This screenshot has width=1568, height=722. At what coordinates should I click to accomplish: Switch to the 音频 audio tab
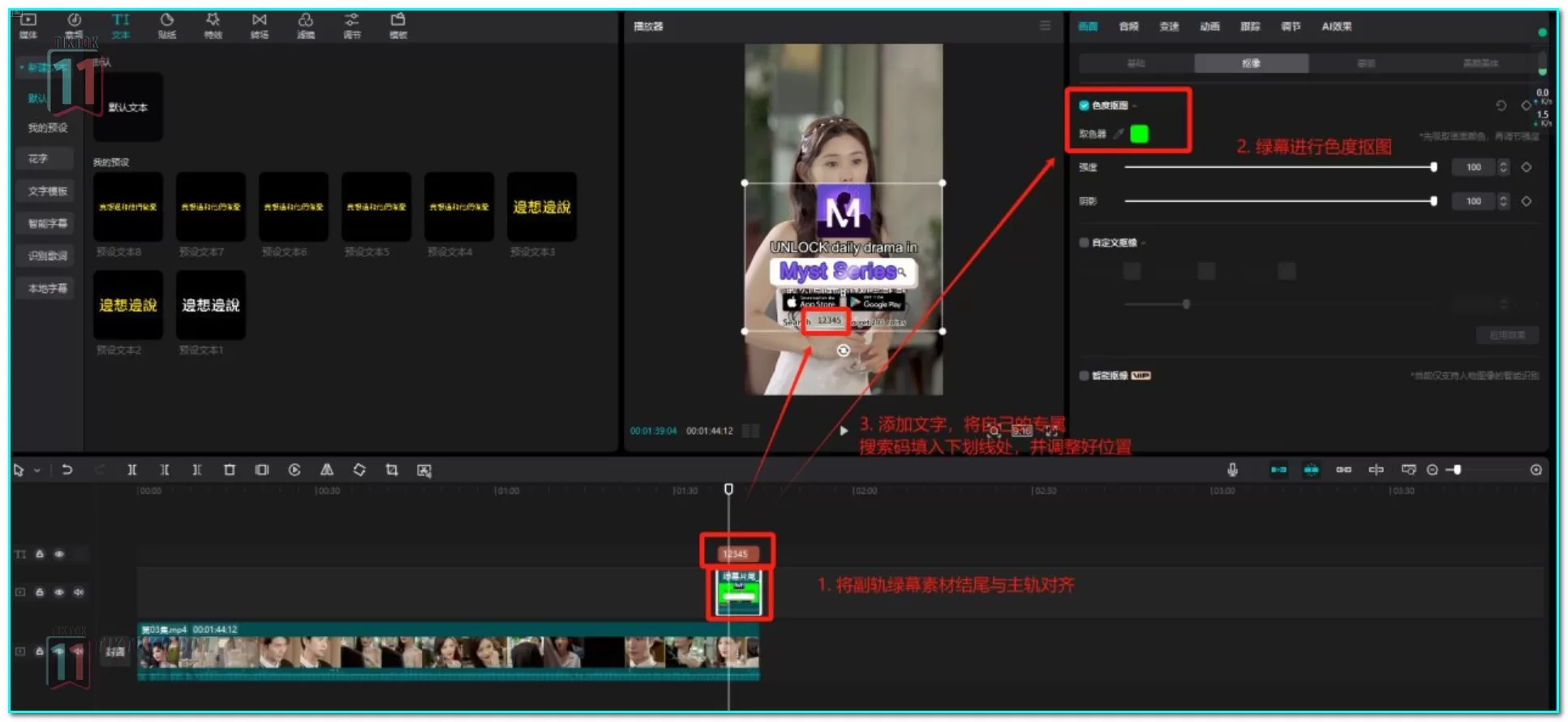[x=1128, y=26]
